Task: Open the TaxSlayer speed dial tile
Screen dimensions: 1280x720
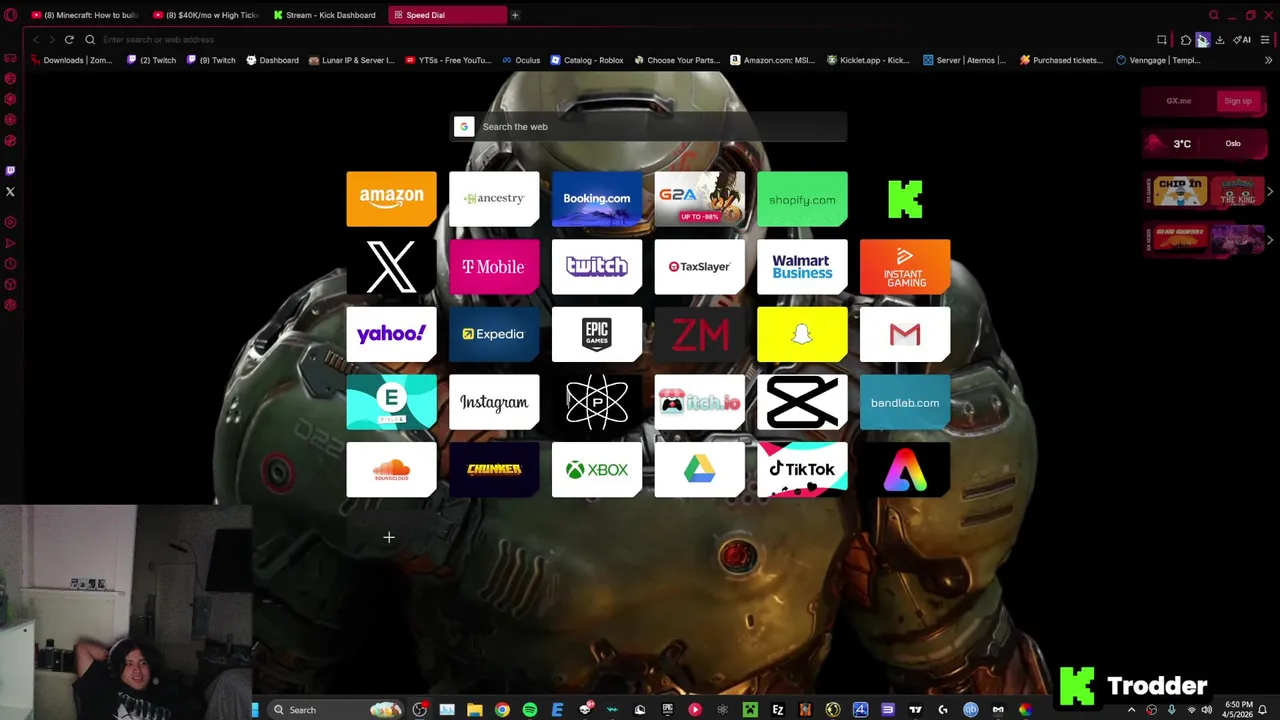Action: (699, 267)
